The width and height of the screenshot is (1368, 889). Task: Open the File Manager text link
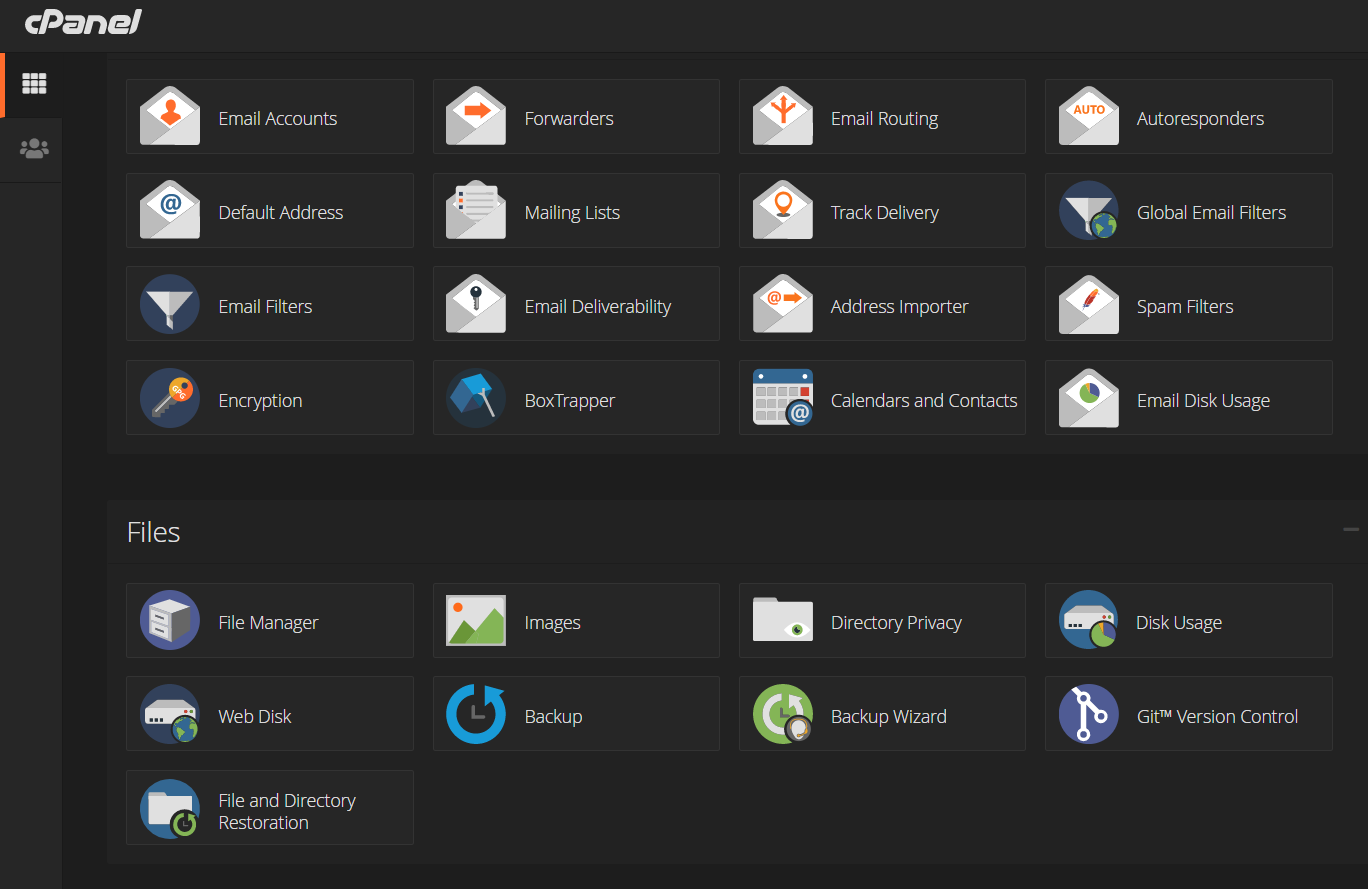pyautogui.click(x=268, y=622)
